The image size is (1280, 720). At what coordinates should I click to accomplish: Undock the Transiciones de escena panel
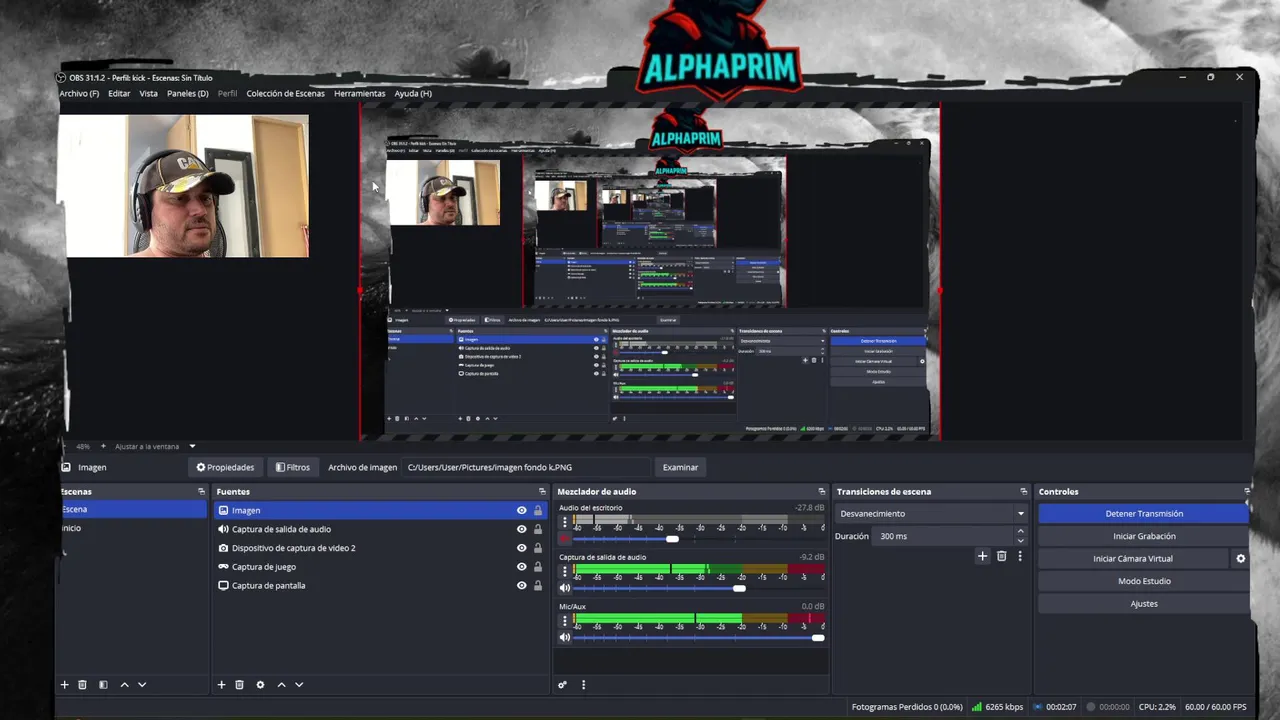tap(1023, 492)
